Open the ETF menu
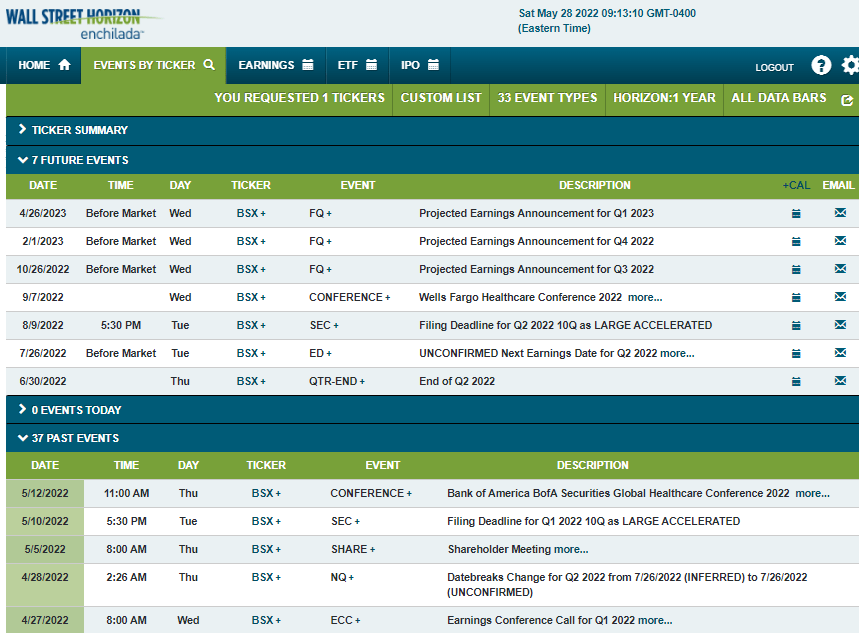Screen dimensions: 859x633 pyautogui.click(x=357, y=64)
